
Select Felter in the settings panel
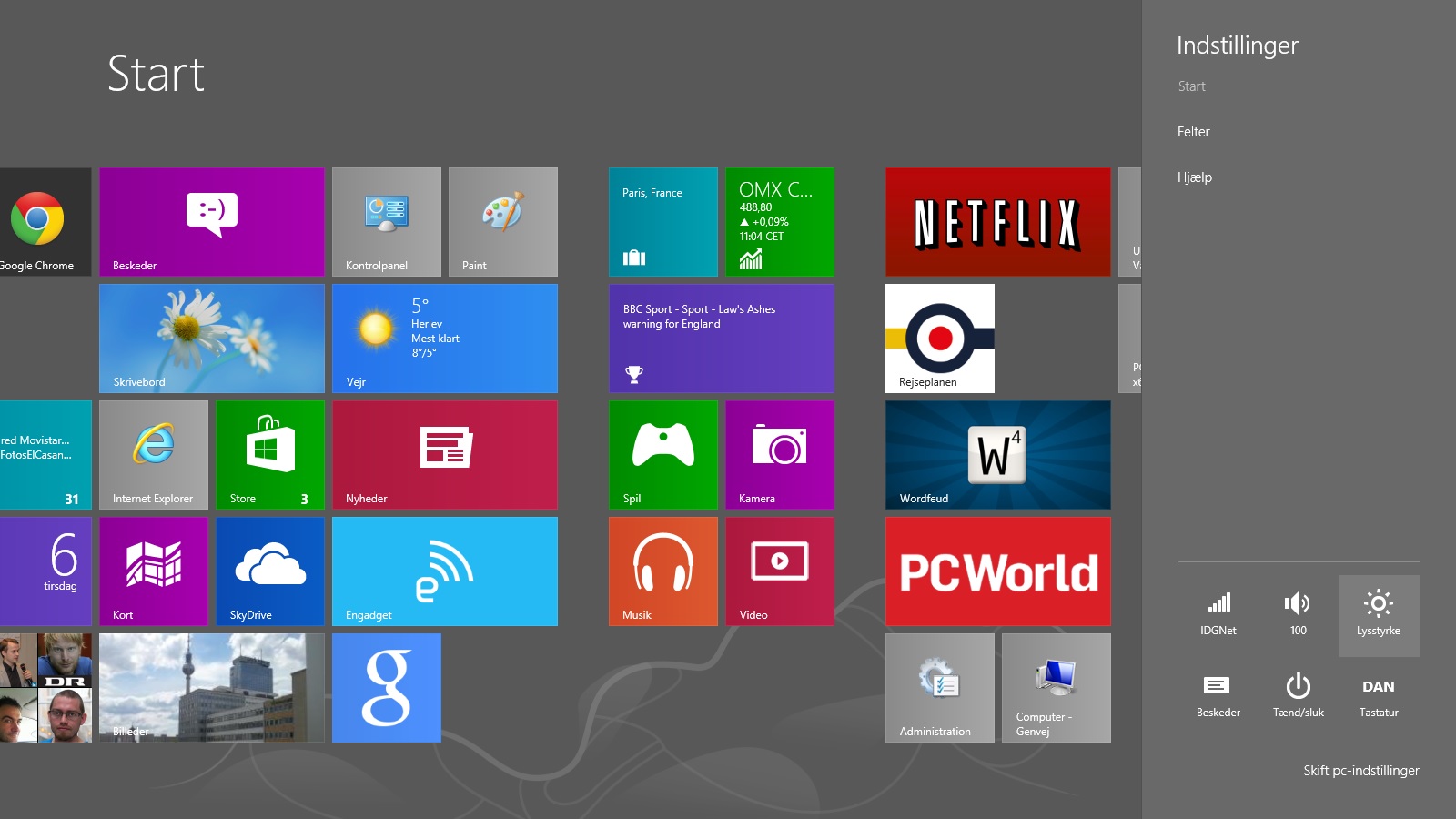pos(1193,132)
